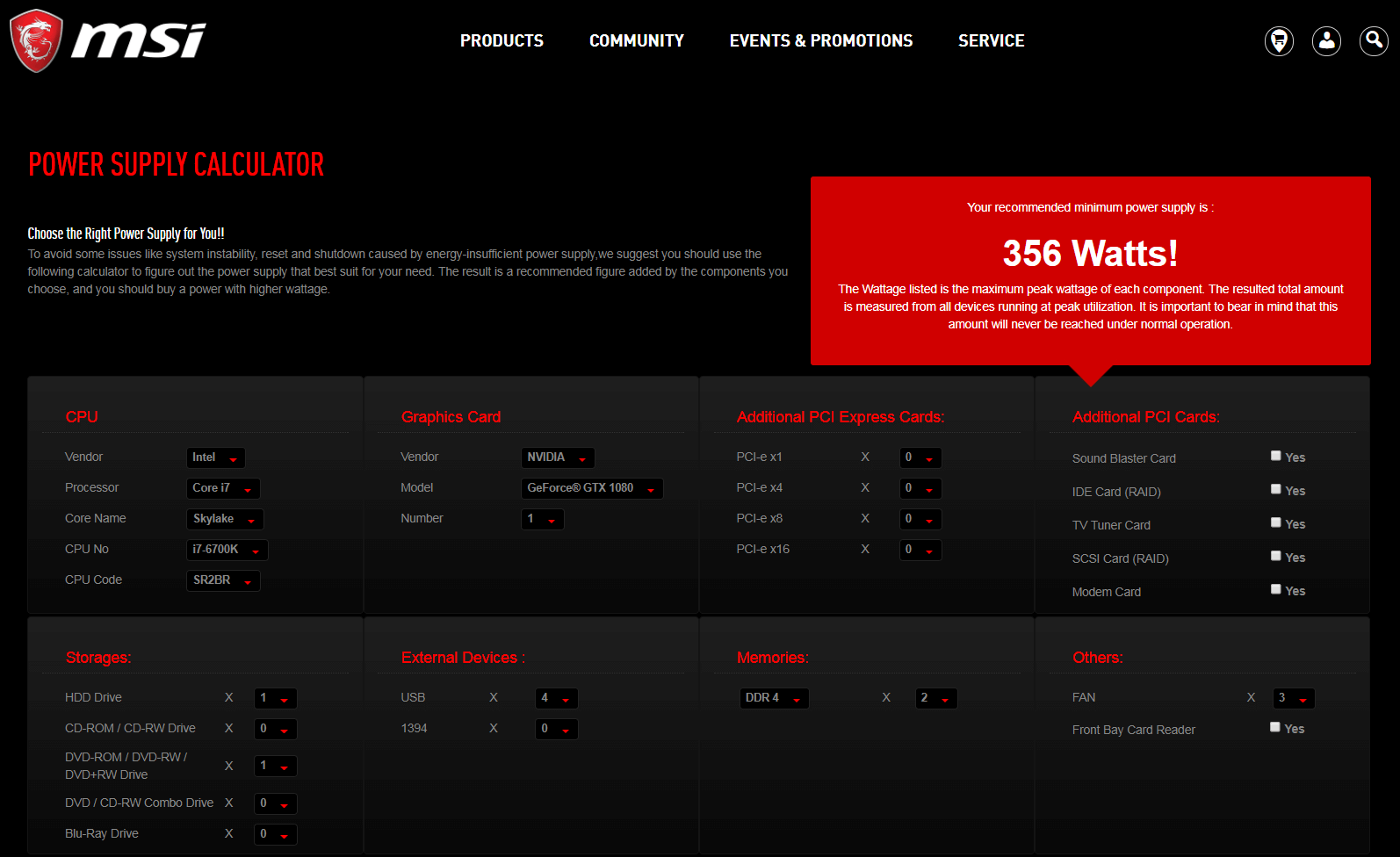Open the Community menu
The image size is (1400, 857).
[x=636, y=40]
